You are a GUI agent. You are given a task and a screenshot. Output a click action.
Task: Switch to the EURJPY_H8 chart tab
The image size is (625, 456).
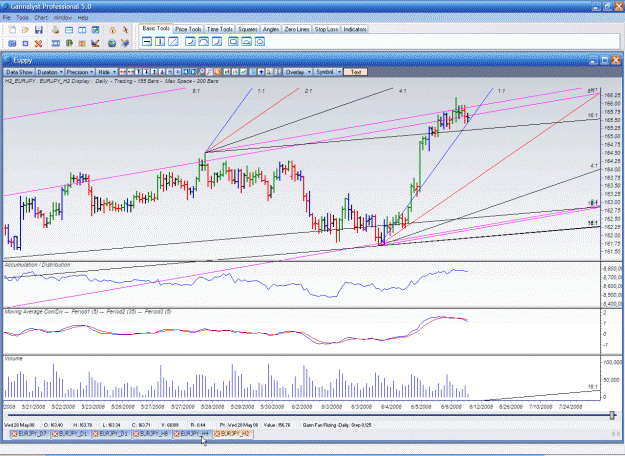coord(151,434)
